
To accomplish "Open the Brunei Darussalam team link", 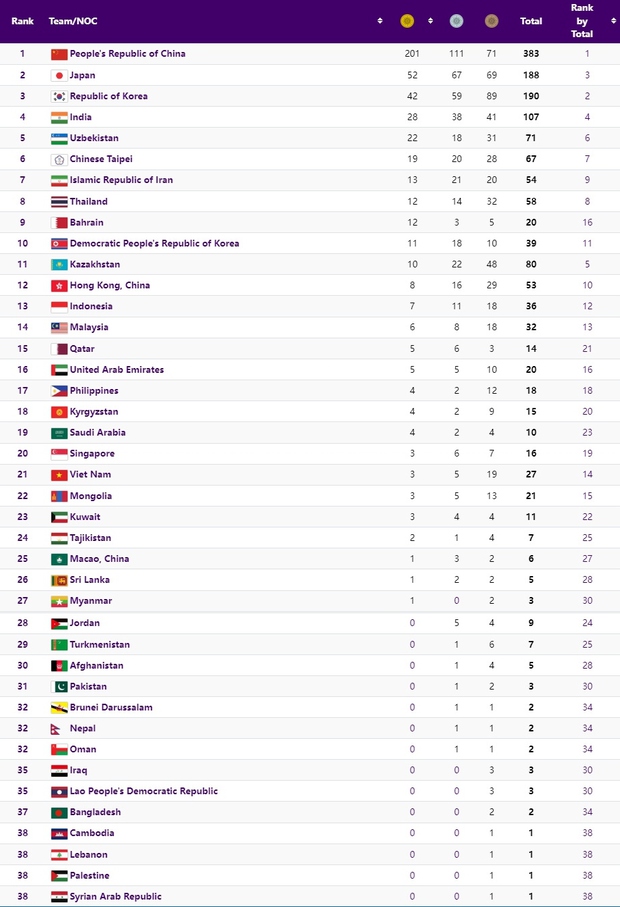I will tap(111, 707).
